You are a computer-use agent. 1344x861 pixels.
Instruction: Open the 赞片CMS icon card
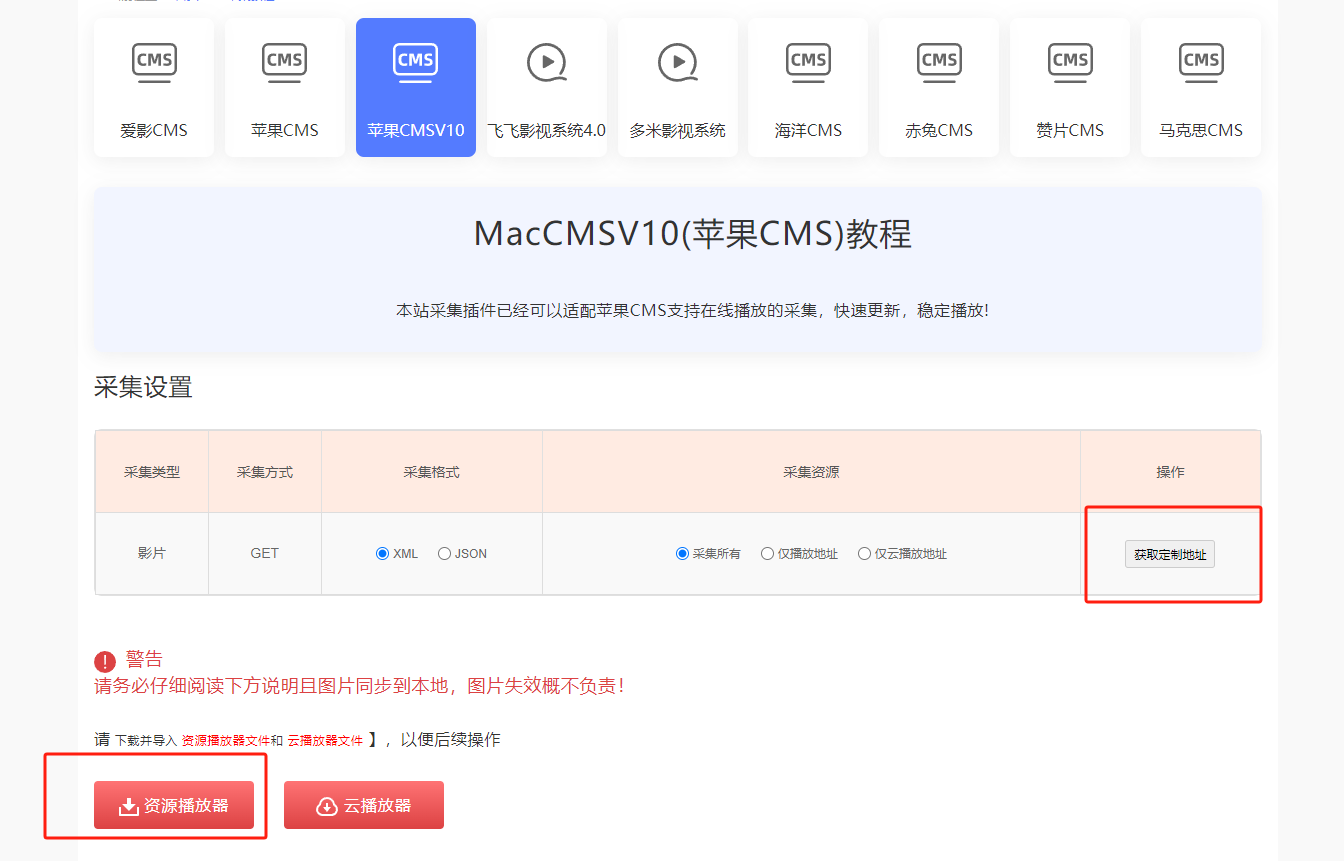pyautogui.click(x=1070, y=88)
